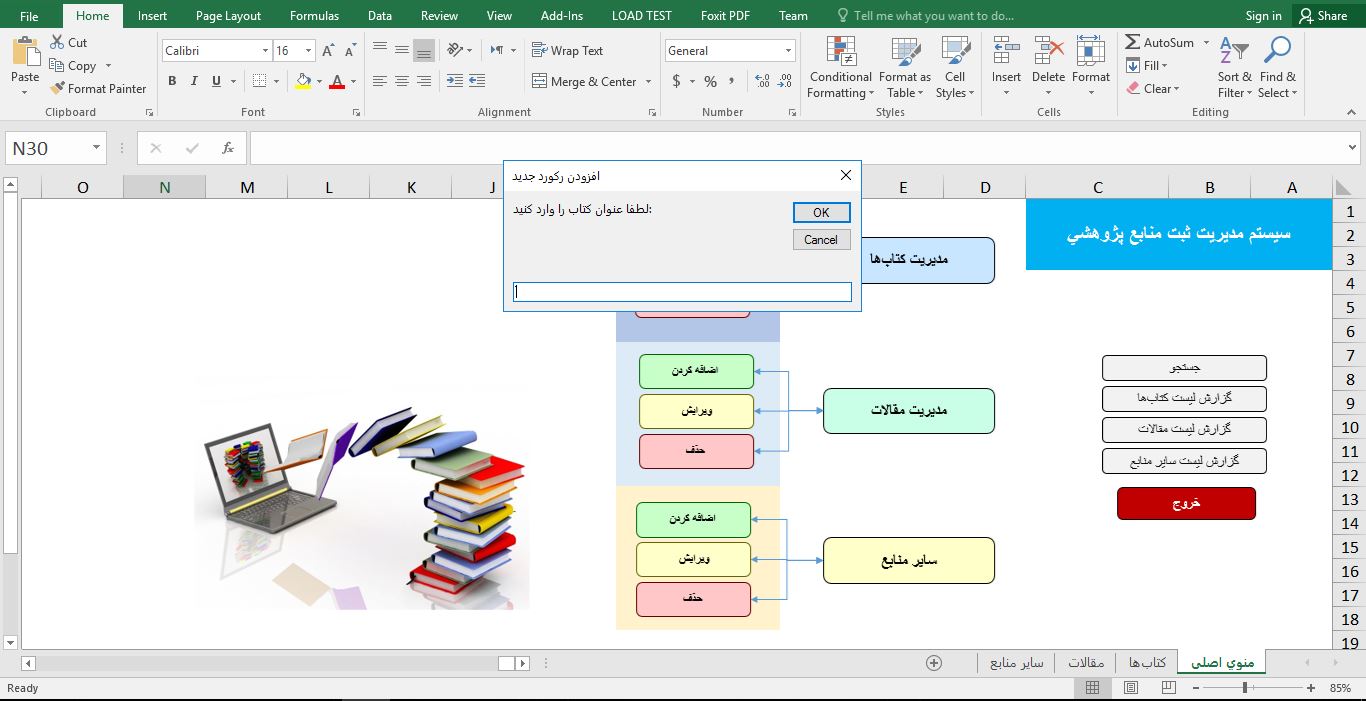Click the Merge & Center icon
1366x701 pixels.
point(540,82)
